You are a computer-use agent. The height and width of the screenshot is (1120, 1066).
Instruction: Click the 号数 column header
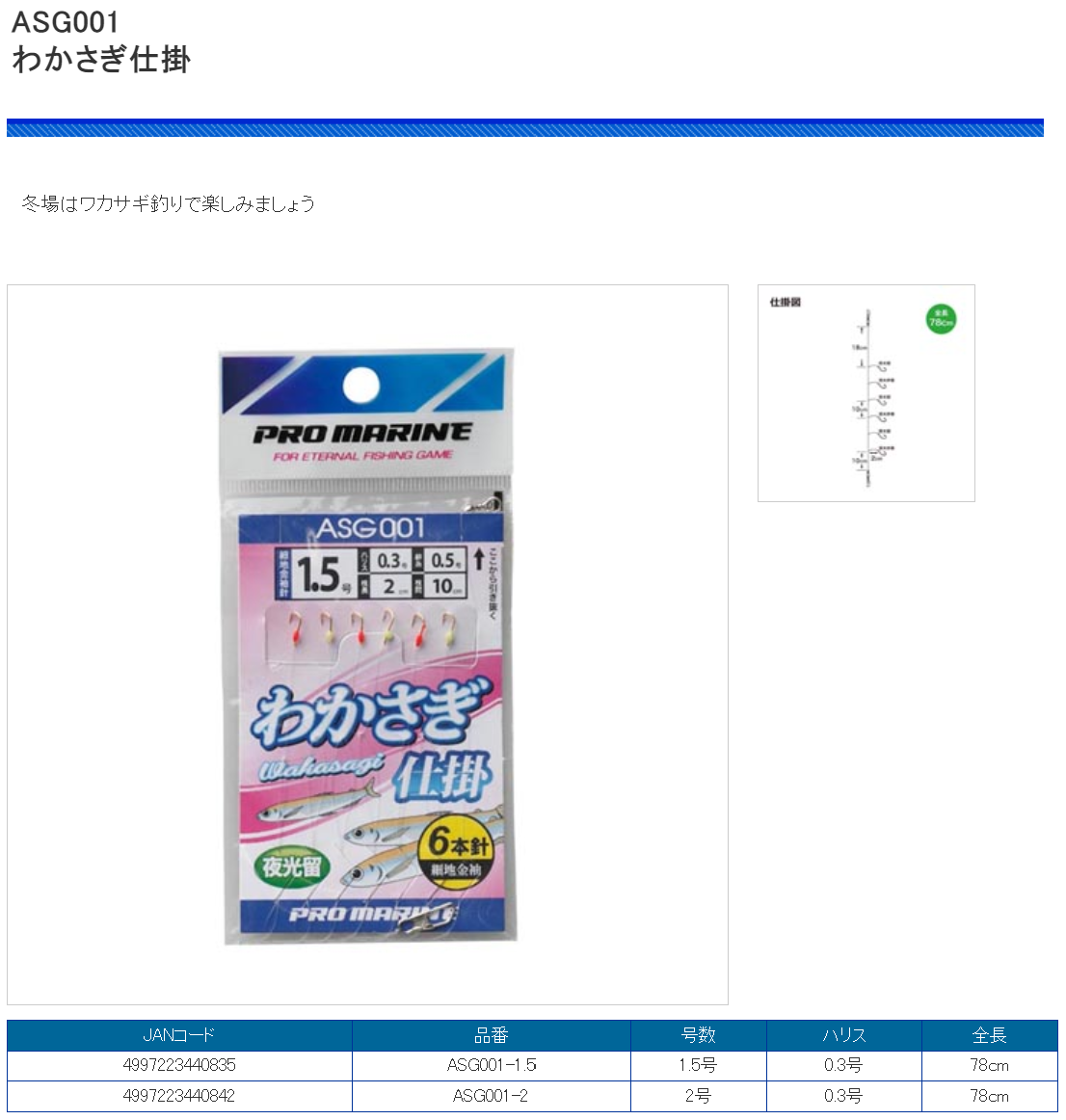pyautogui.click(x=698, y=1035)
